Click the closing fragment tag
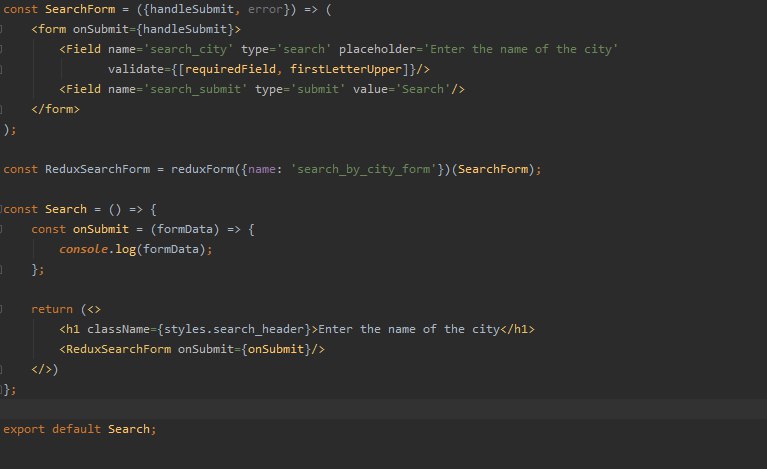 click(x=42, y=369)
